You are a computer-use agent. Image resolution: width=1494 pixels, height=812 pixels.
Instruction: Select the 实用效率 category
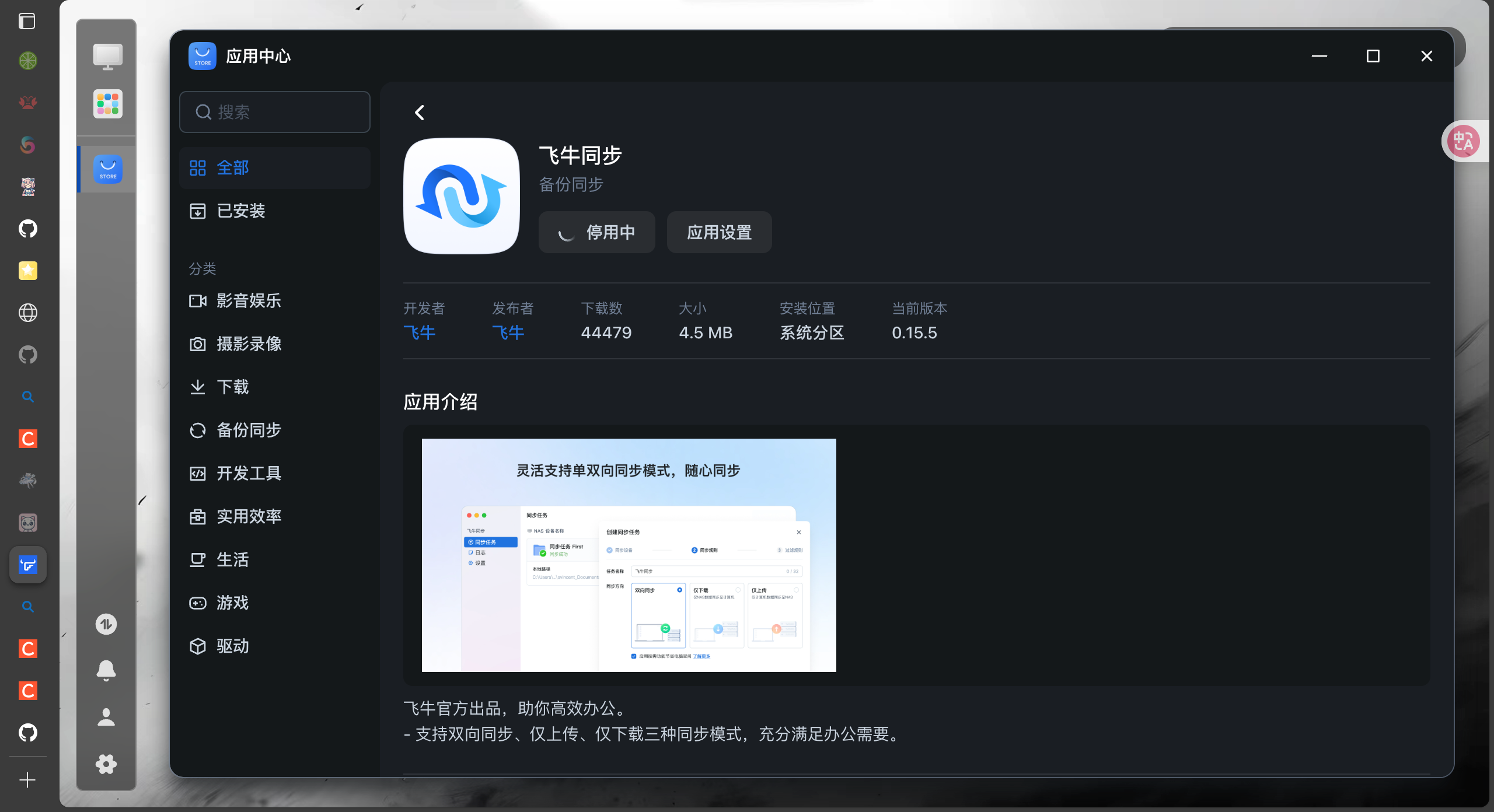point(275,517)
